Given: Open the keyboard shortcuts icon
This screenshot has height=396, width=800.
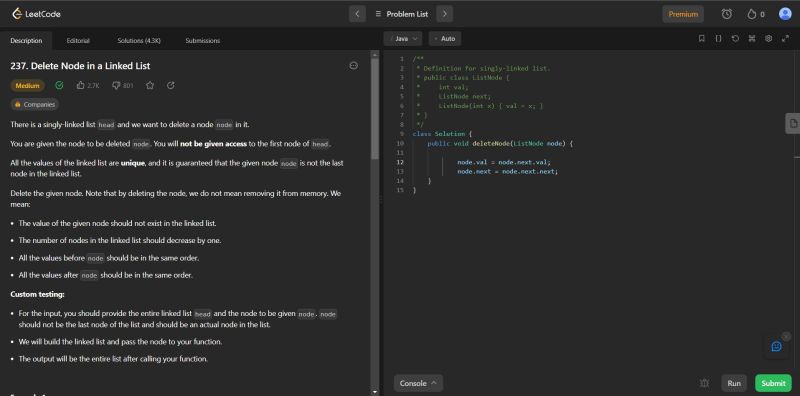Looking at the screenshot, I should pyautogui.click(x=752, y=38).
